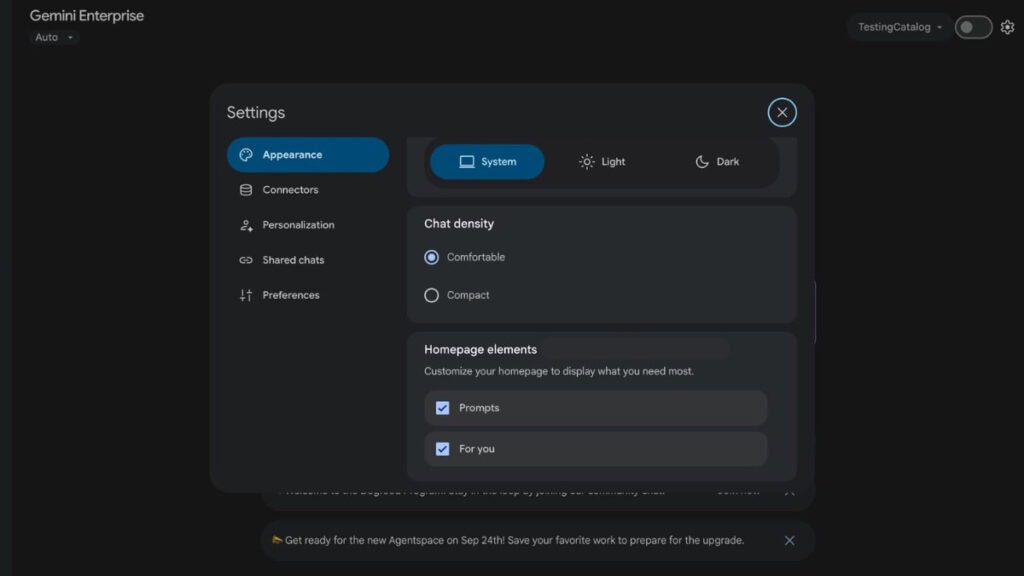Screen dimensions: 1024x576
Task: Disable the For you homepage element
Action: click(443, 449)
